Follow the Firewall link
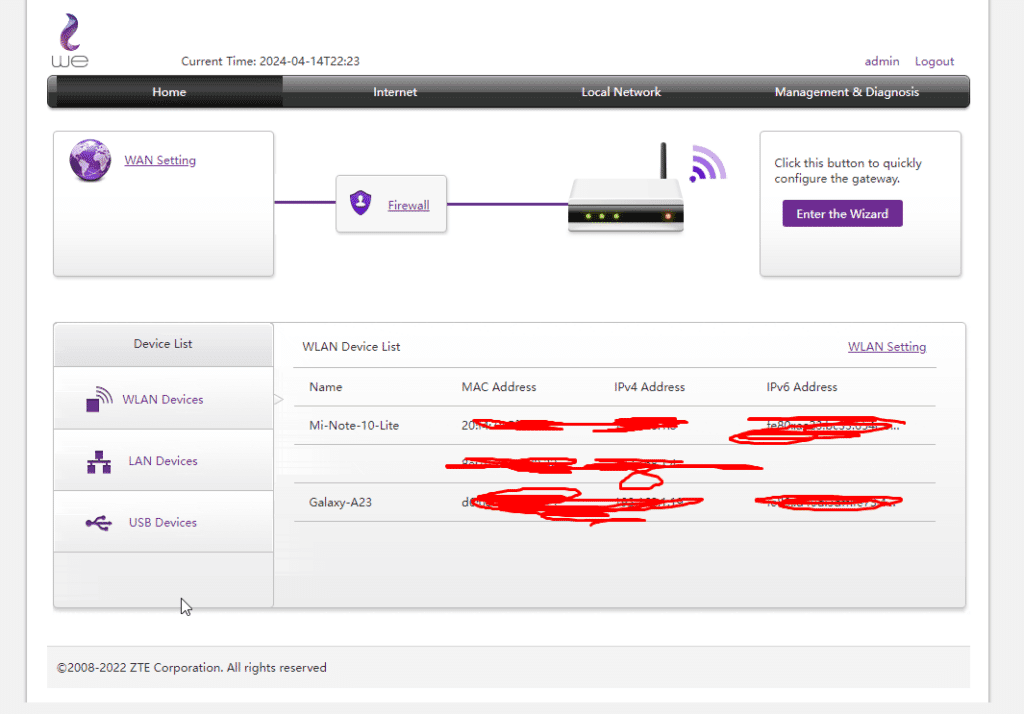The width and height of the screenshot is (1024, 714). (408, 205)
